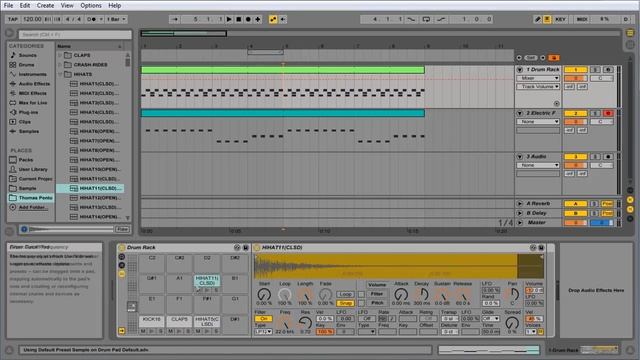This screenshot has width=640, height=360.
Task: Select Drums category in browser
Action: tap(27, 64)
